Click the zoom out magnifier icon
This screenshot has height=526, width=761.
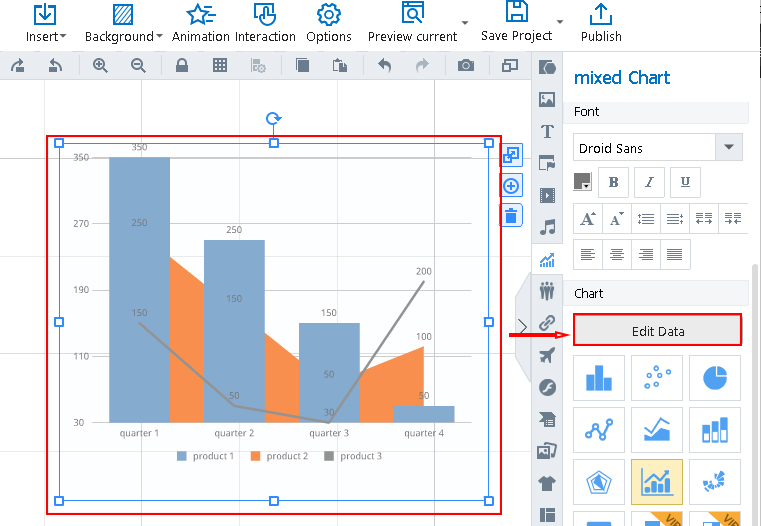click(138, 65)
